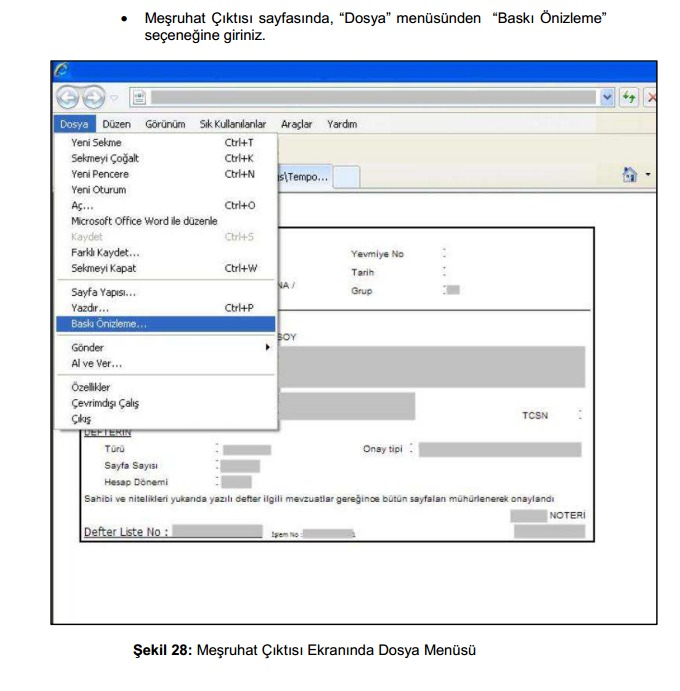Image resolution: width=680 pixels, height=691 pixels.
Task: Open the Düzen menu
Action: tap(116, 124)
